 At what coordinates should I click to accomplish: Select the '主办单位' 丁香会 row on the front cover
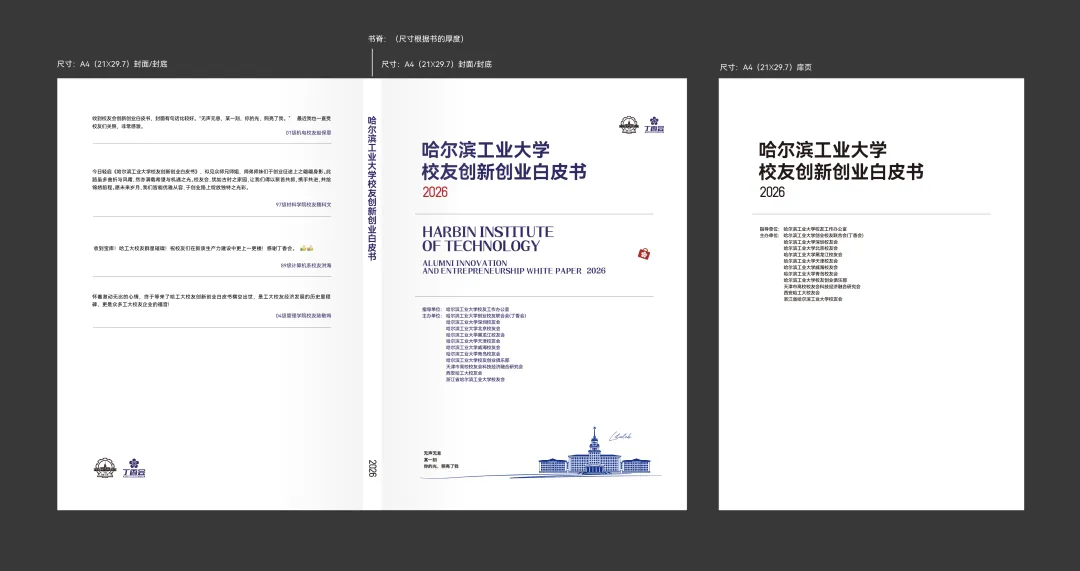pyautogui.click(x=474, y=315)
